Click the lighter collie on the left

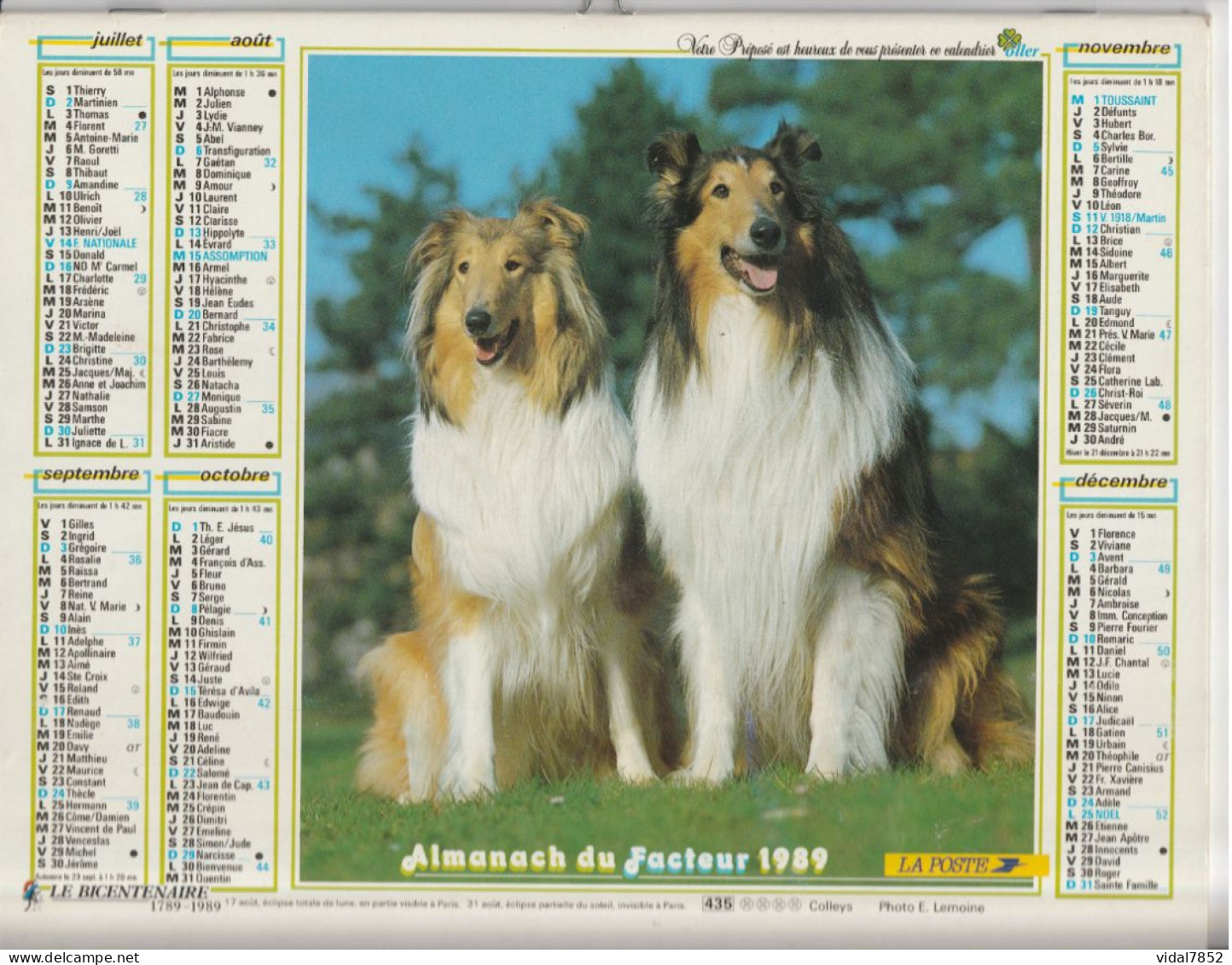point(514,503)
